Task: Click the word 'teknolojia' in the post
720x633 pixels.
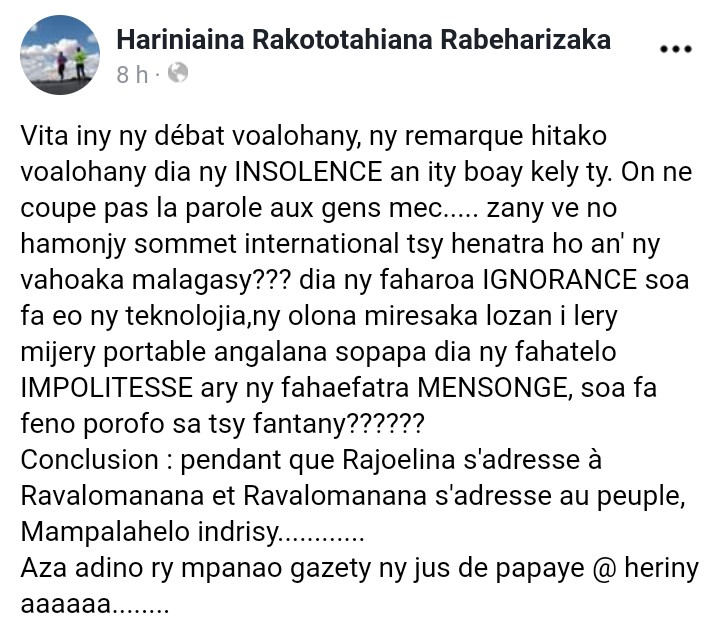Action: [186, 315]
